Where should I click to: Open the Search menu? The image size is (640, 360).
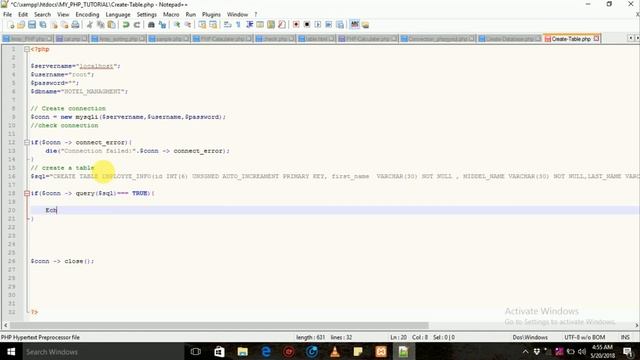(42, 14)
